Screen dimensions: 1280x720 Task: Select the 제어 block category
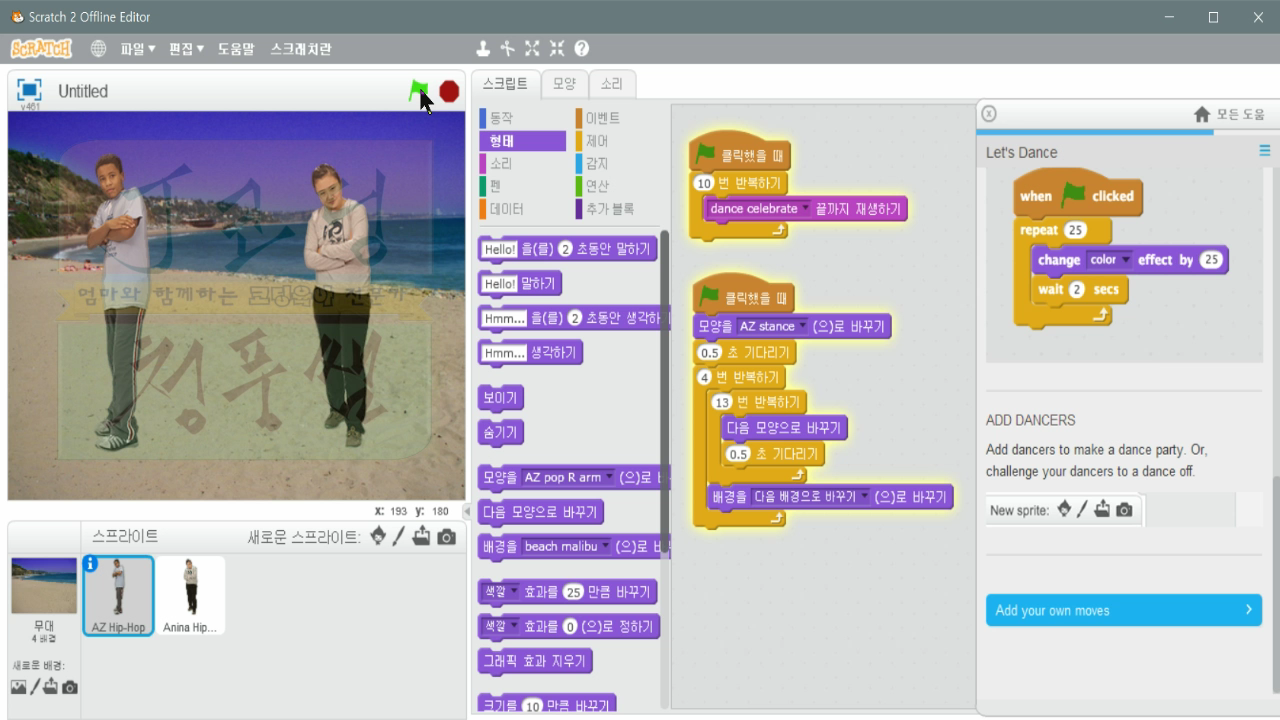click(x=617, y=141)
